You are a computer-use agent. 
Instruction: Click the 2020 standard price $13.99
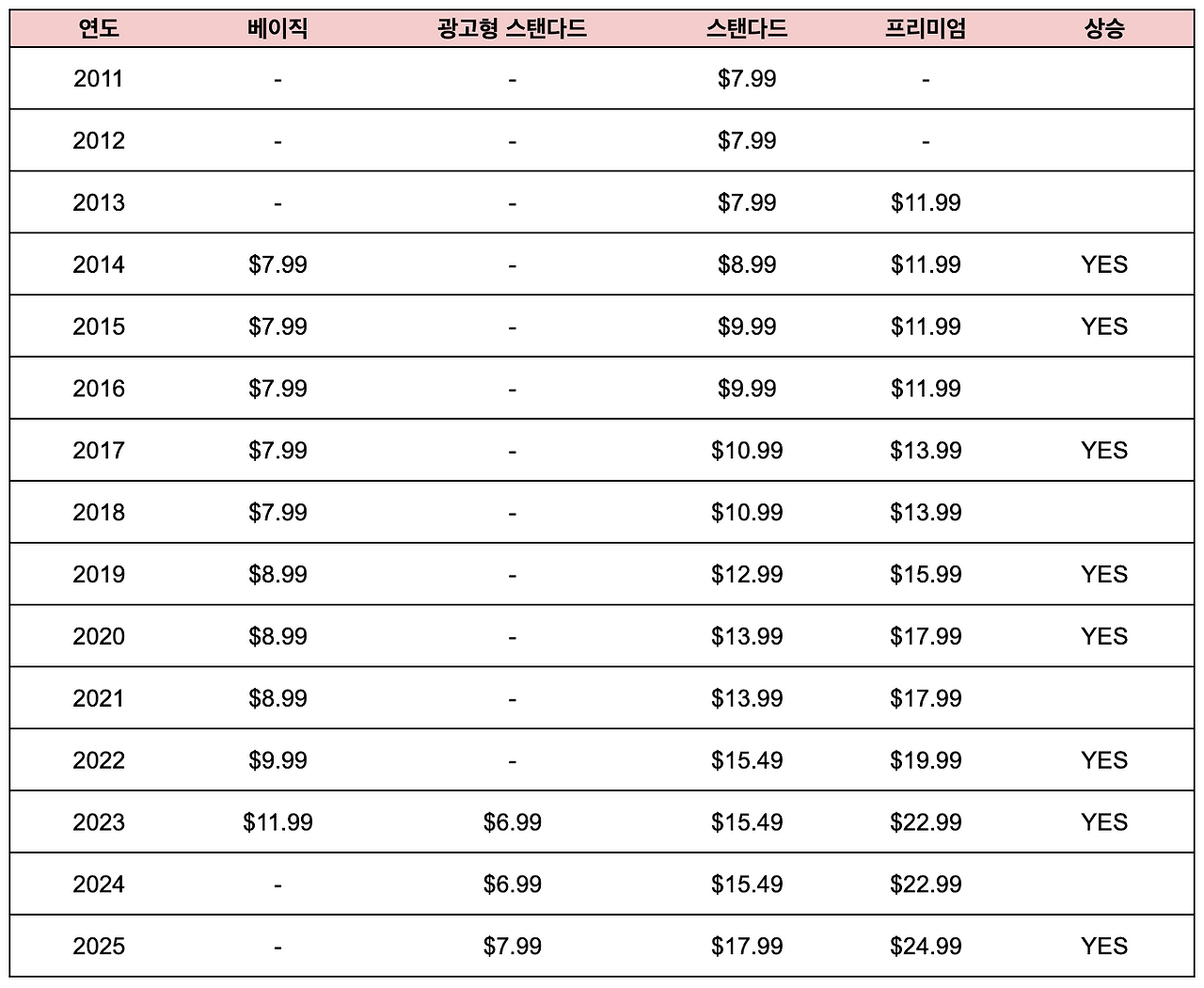tap(747, 637)
